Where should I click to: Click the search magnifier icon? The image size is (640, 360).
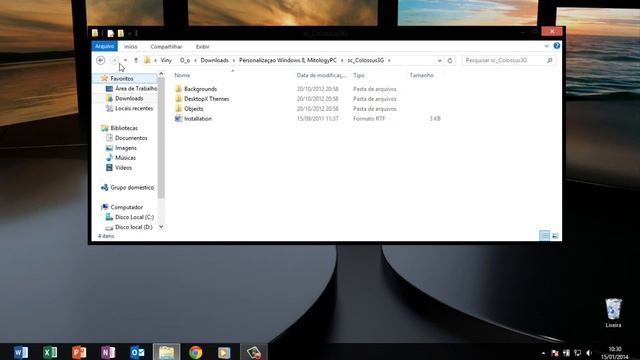(549, 60)
